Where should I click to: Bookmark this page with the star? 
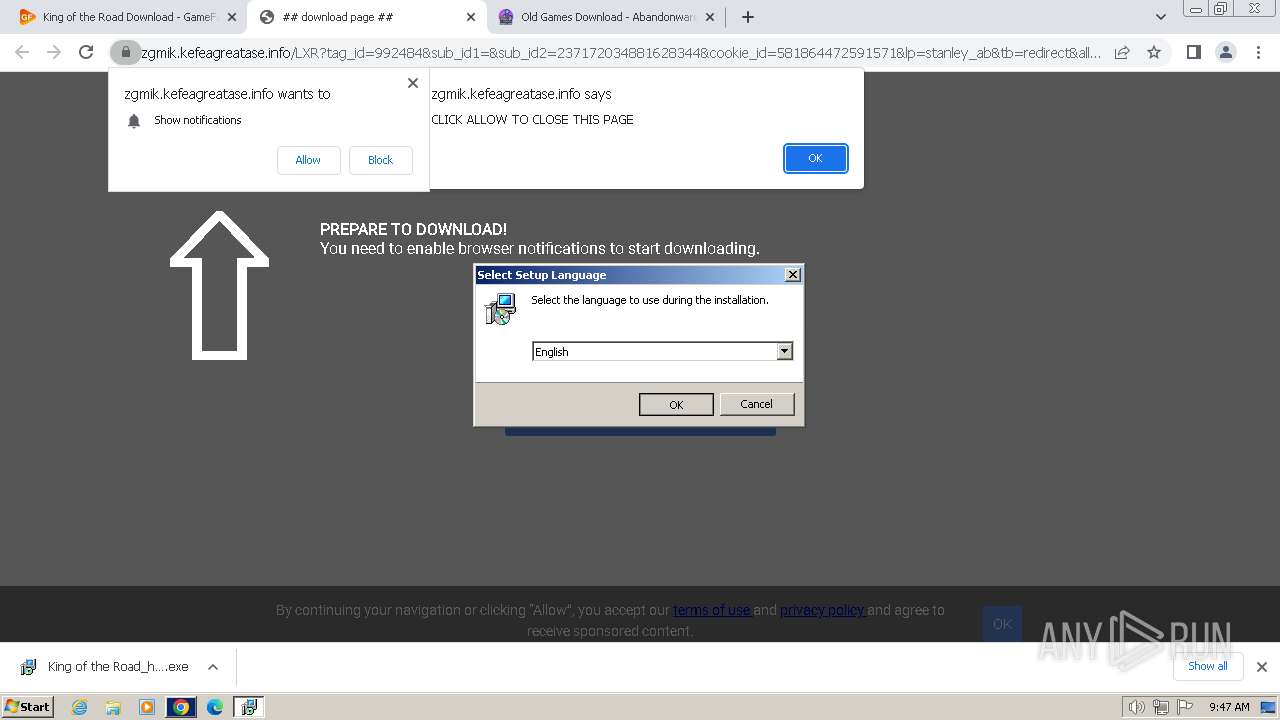1154,52
